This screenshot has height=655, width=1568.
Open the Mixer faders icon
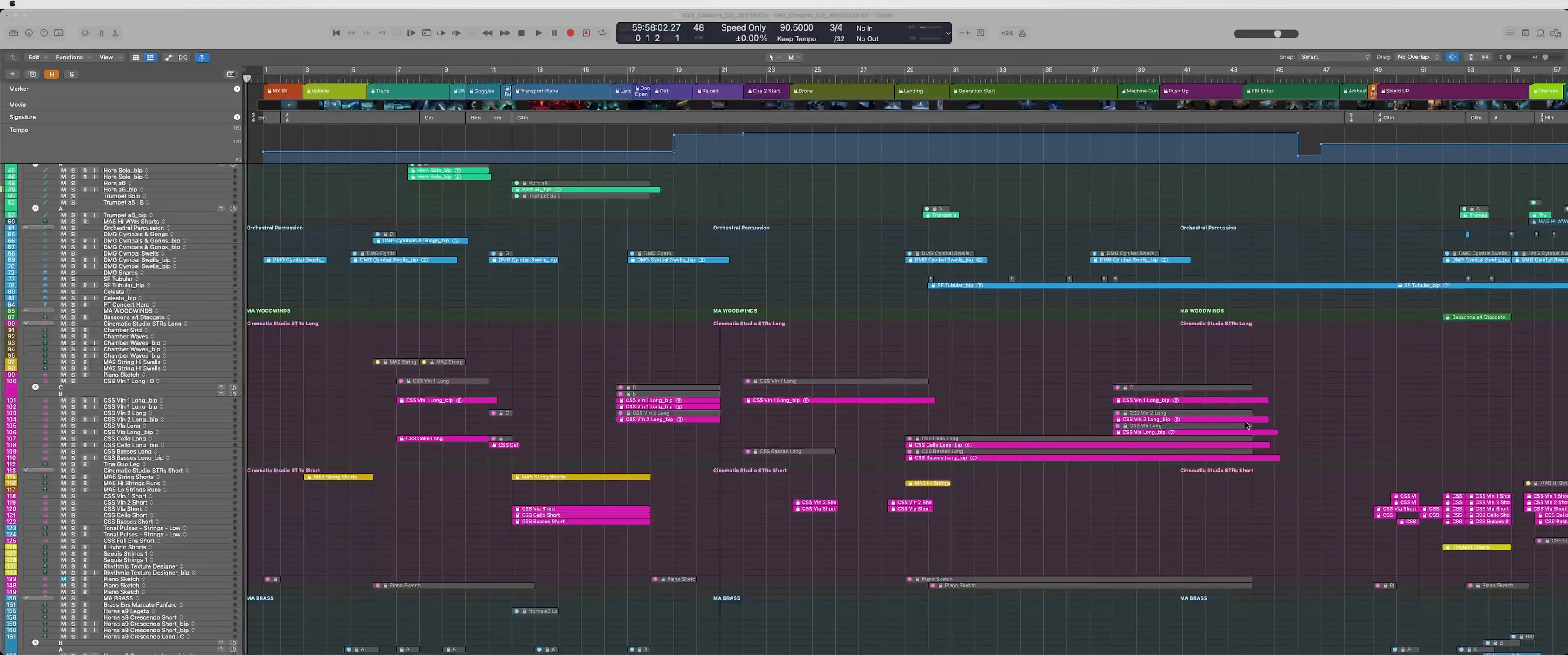point(100,33)
